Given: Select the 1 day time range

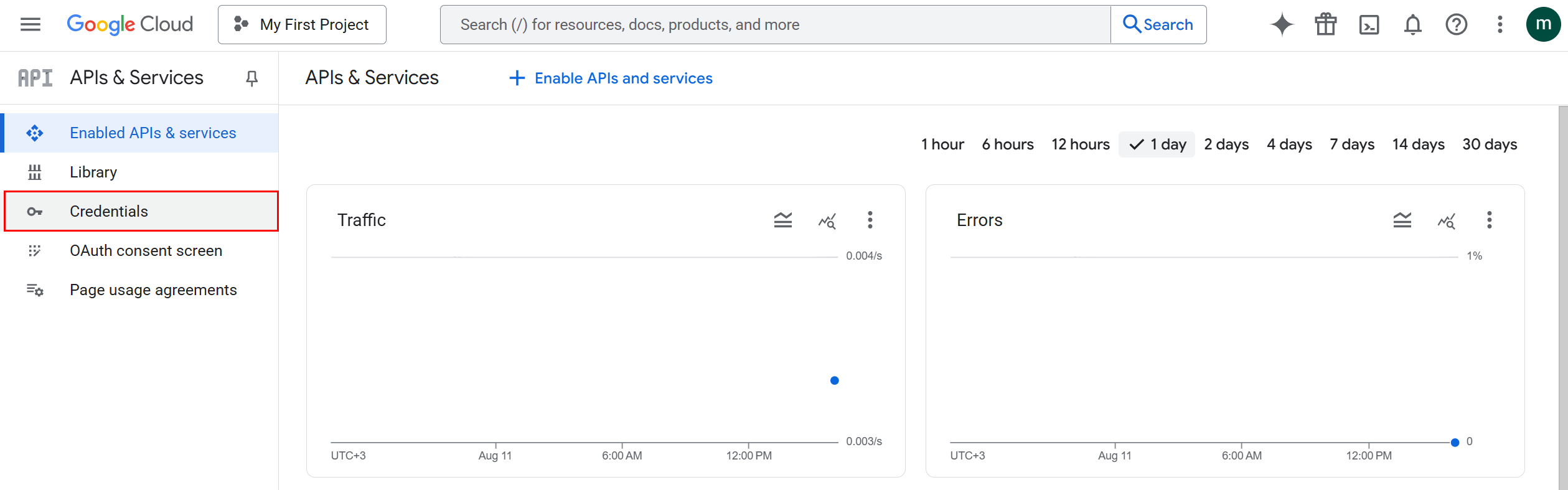Looking at the screenshot, I should point(1157,144).
